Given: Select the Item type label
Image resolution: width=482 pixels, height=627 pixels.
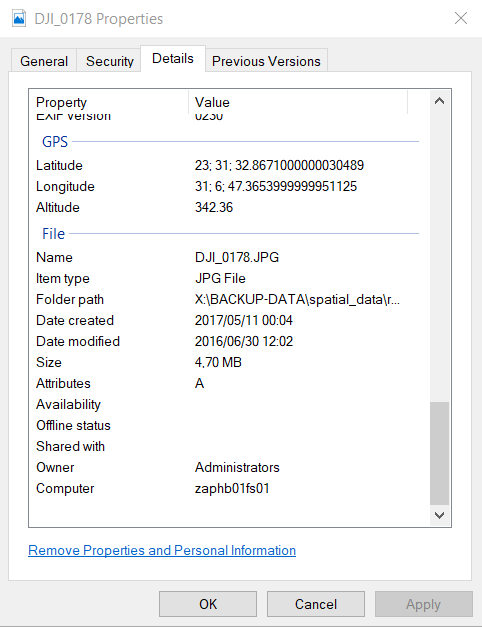Looking at the screenshot, I should pyautogui.click(x=62, y=278).
